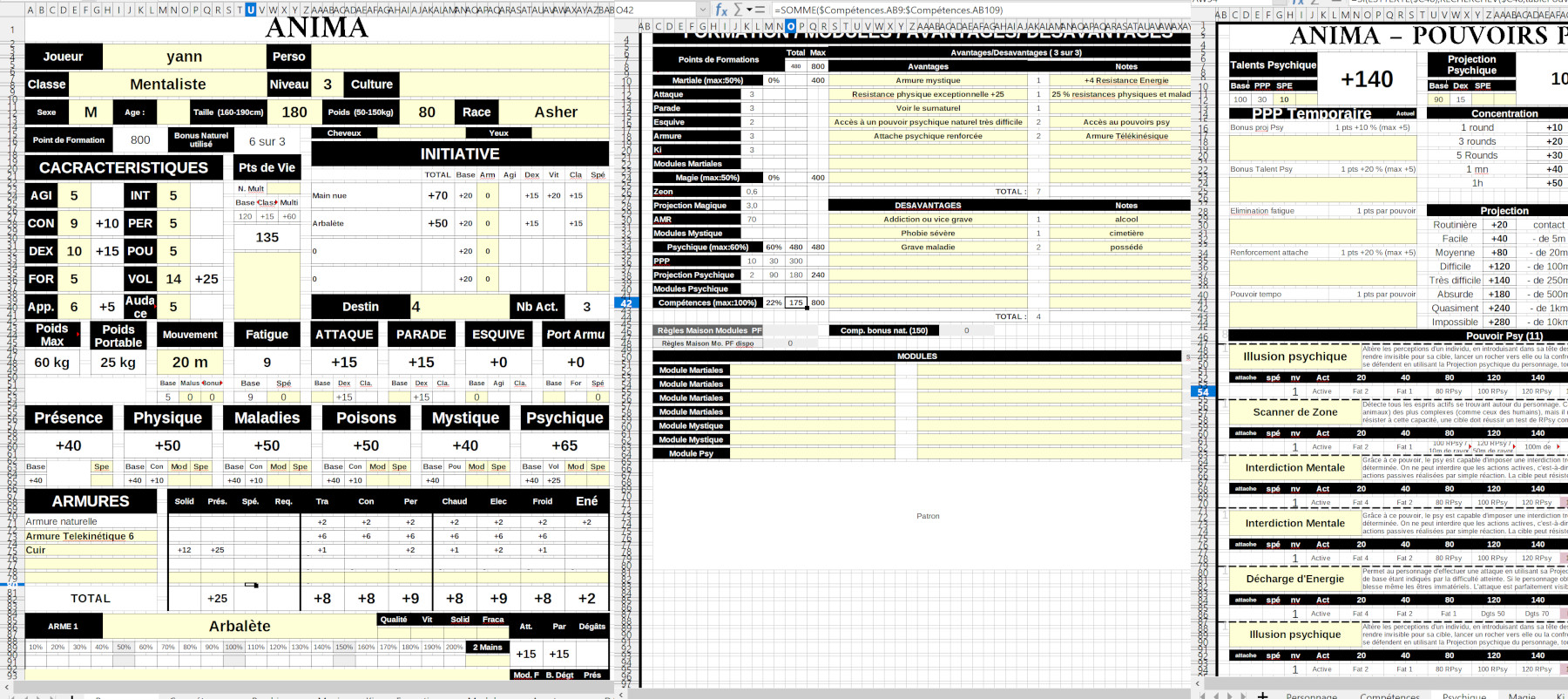Click the Concentration header in right window
The height and width of the screenshot is (699, 1568).
point(1504,113)
